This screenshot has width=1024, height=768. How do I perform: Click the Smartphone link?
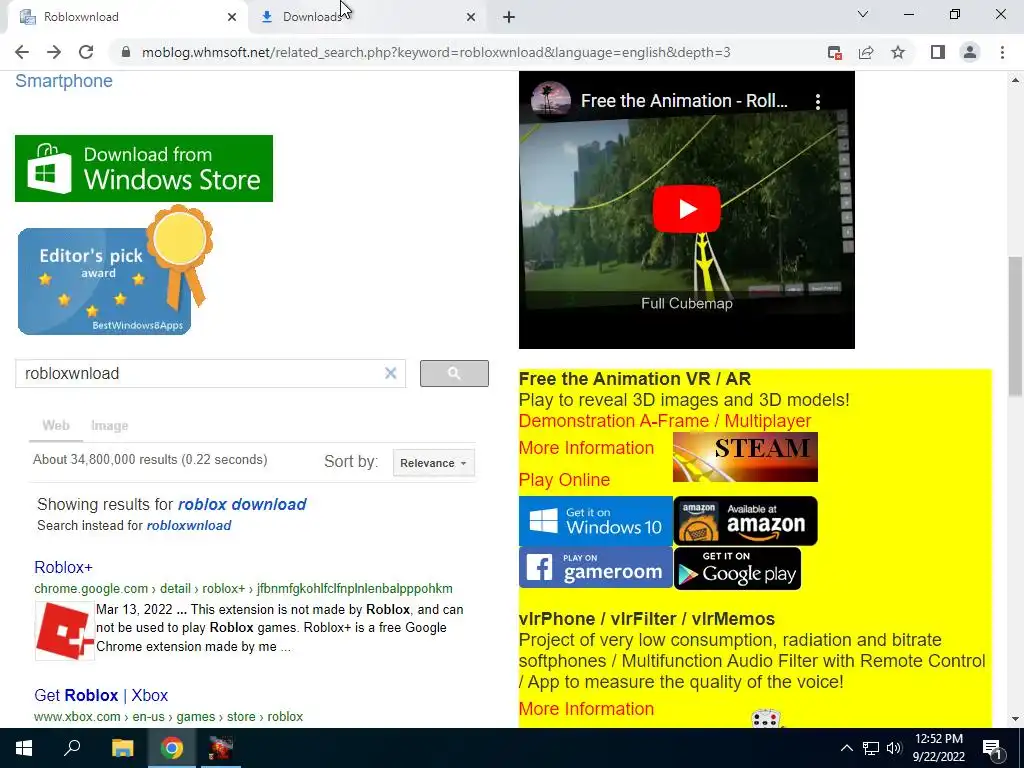[x=64, y=81]
